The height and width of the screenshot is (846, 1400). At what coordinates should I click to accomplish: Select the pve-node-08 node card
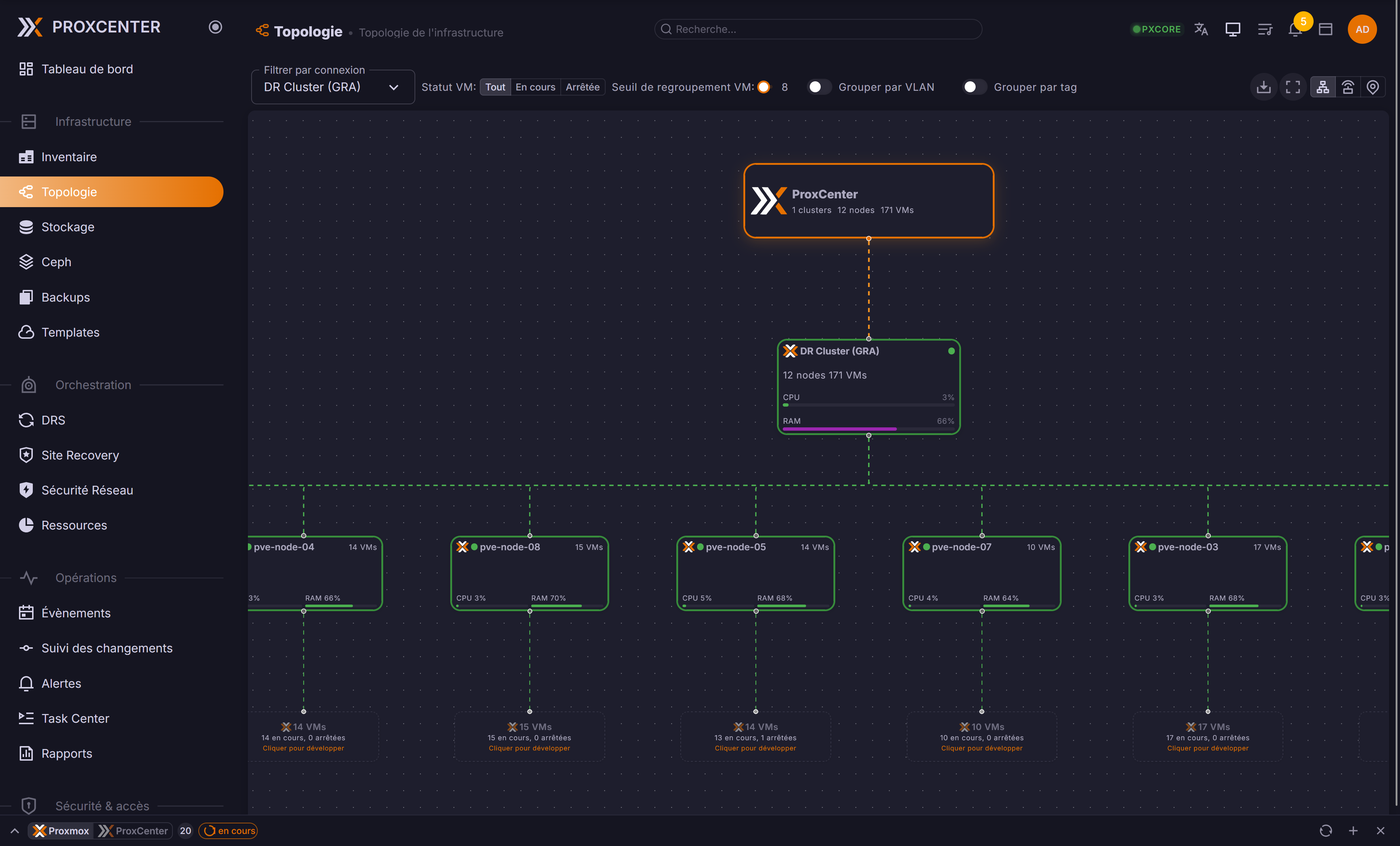point(529,573)
